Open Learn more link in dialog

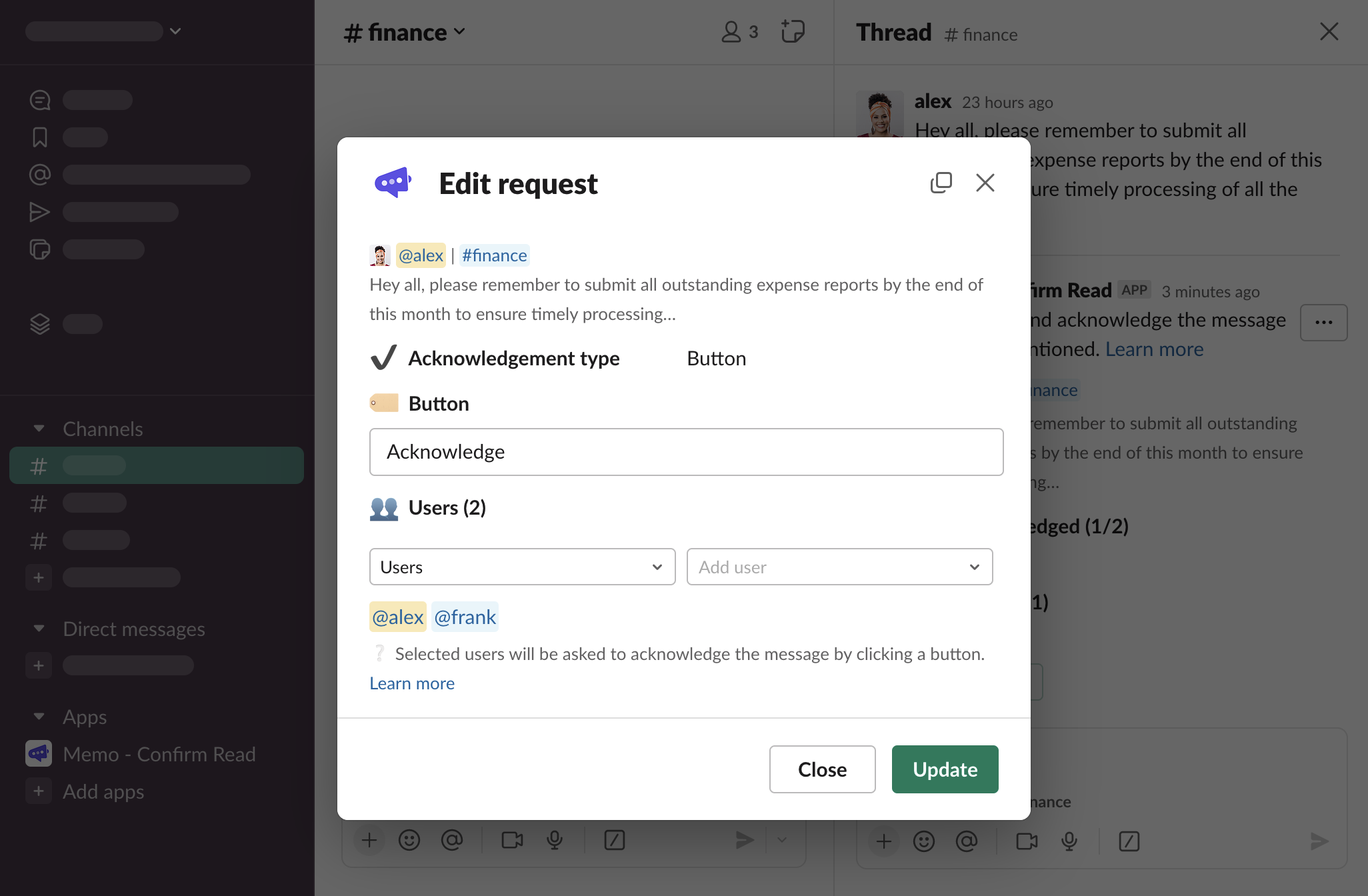coord(412,683)
